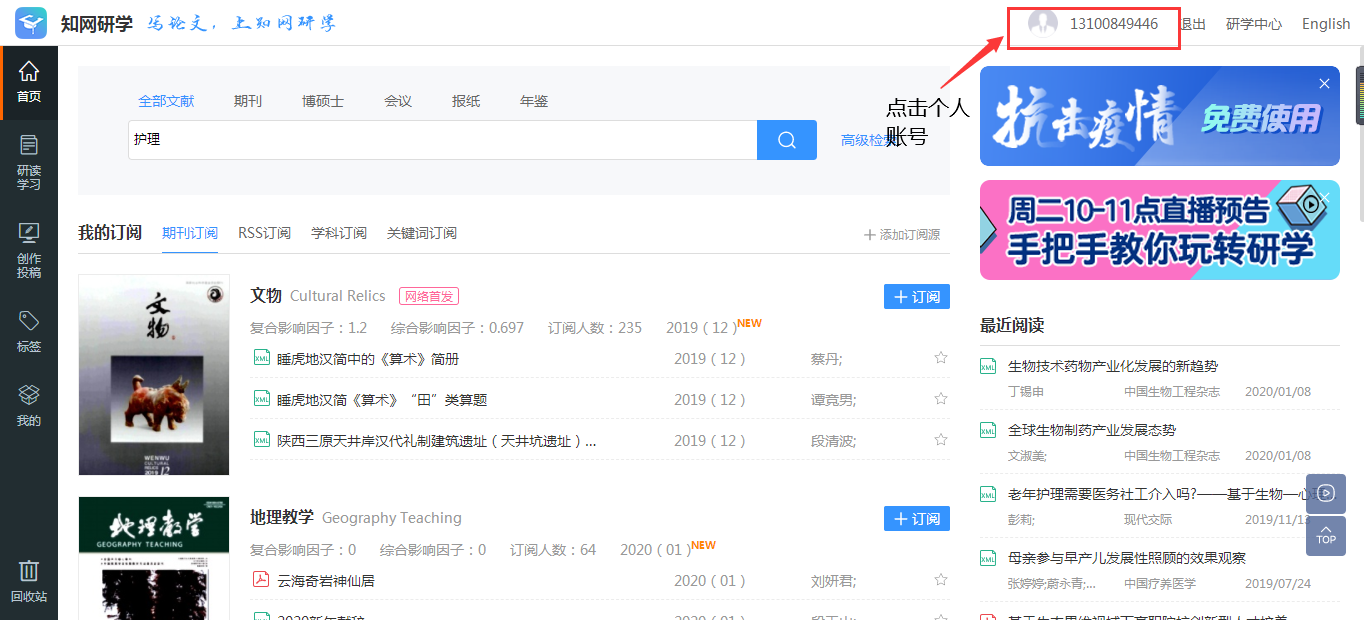Open the 文物 journal cover thumbnail
Image resolution: width=1364 pixels, height=620 pixels.
tap(154, 375)
